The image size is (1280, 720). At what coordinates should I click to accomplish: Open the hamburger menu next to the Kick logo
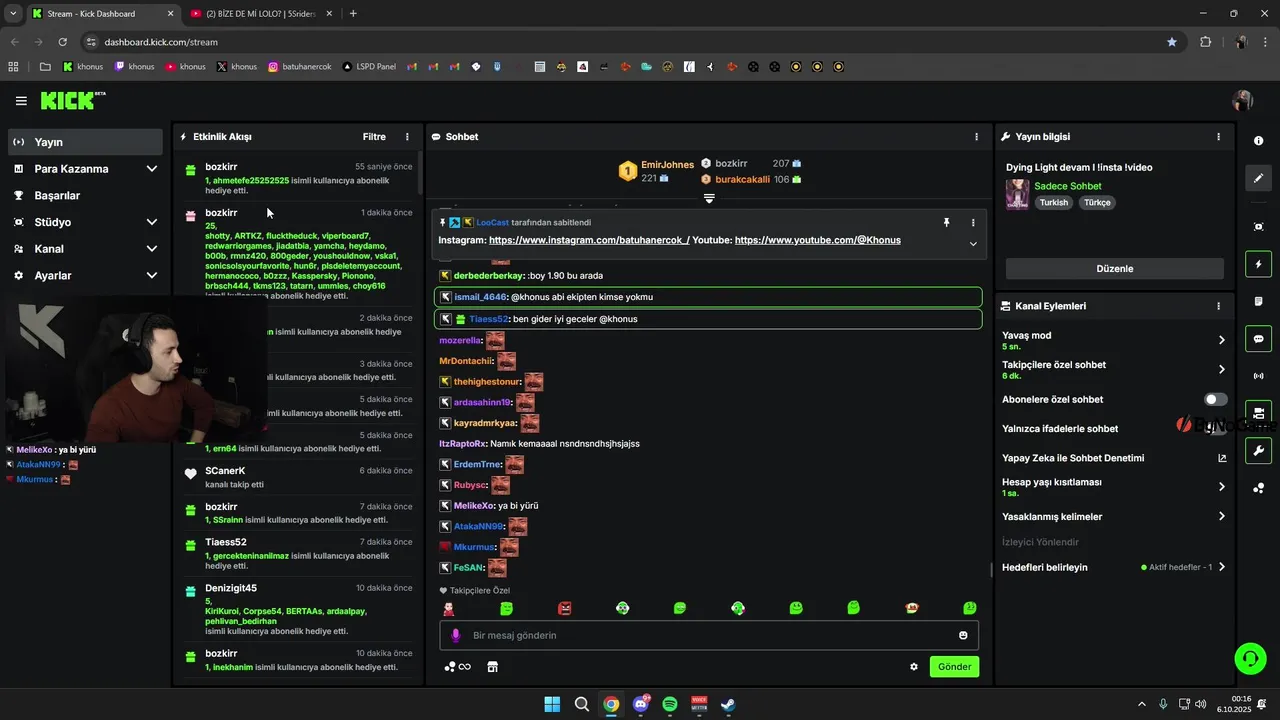[x=21, y=101]
